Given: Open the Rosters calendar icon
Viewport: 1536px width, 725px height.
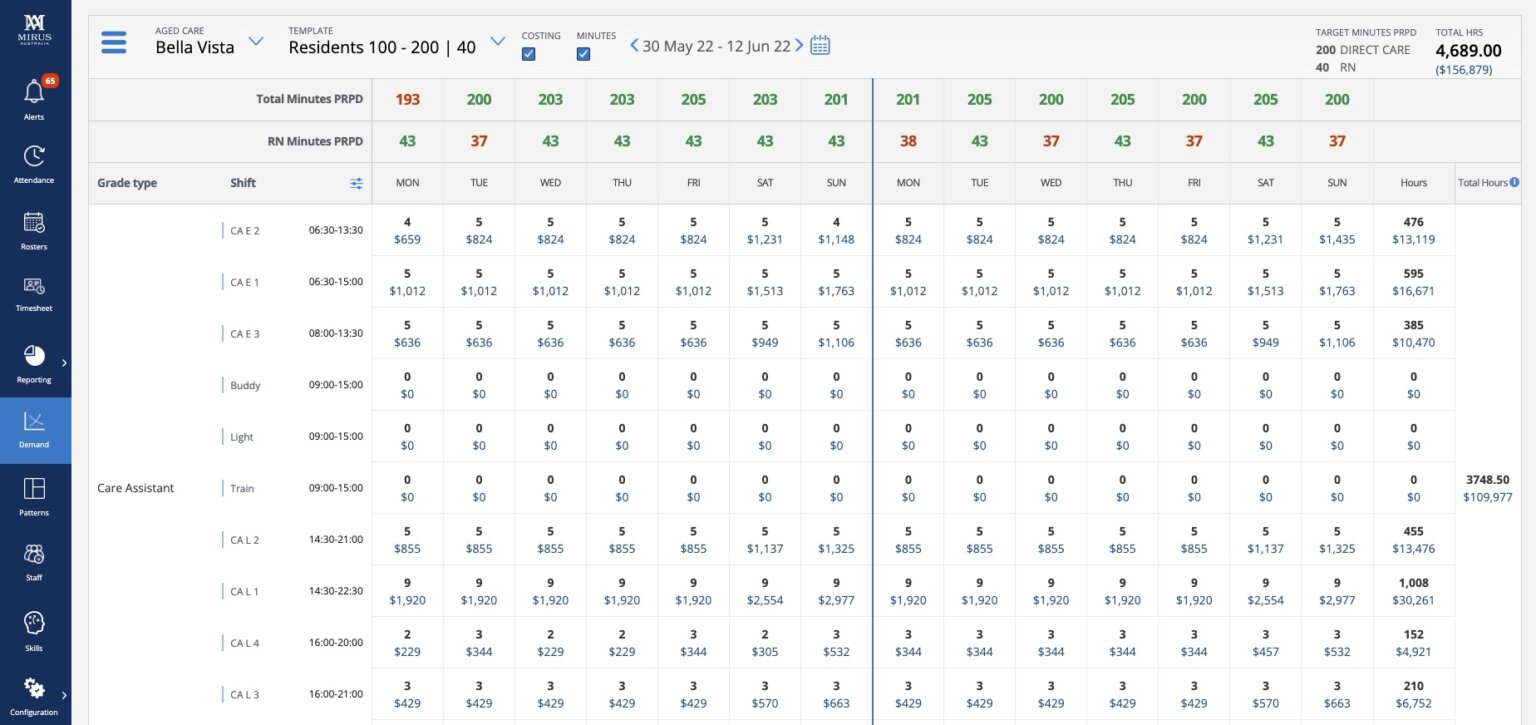Looking at the screenshot, I should point(34,223).
